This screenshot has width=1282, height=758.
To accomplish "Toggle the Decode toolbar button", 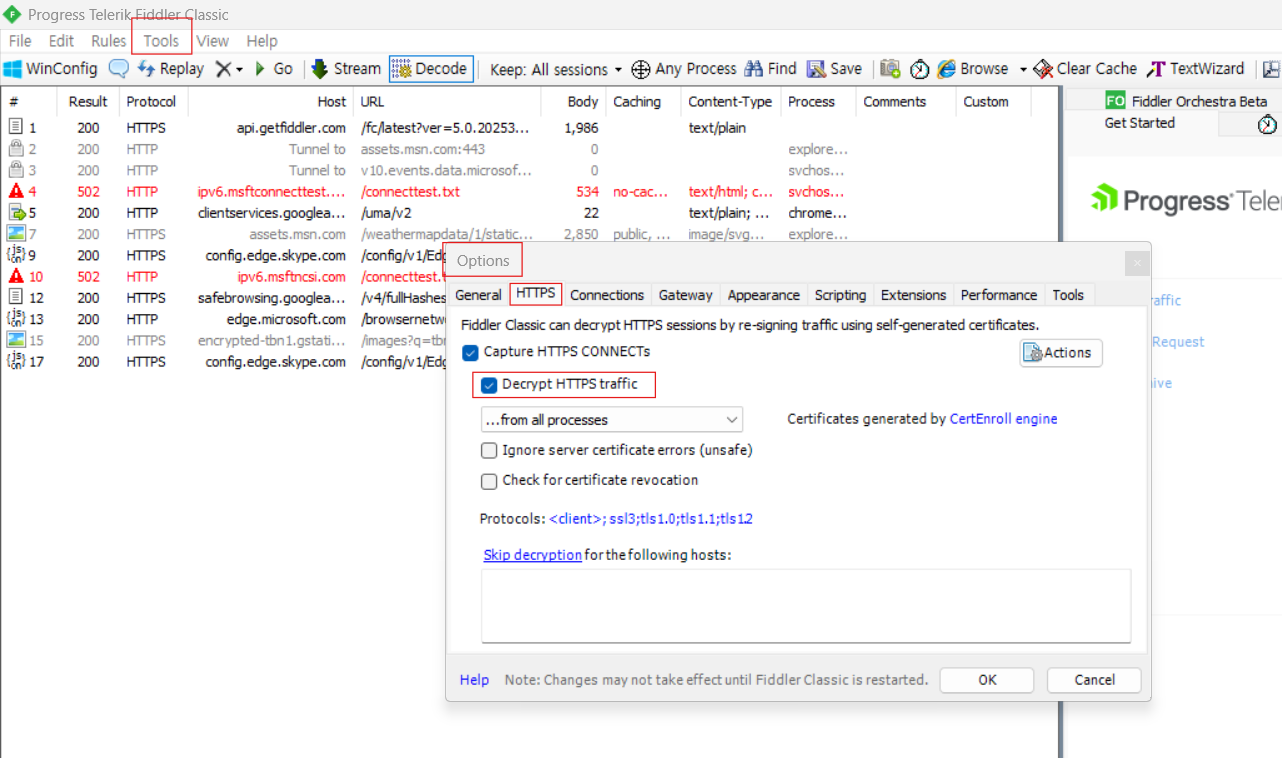I will pos(430,69).
